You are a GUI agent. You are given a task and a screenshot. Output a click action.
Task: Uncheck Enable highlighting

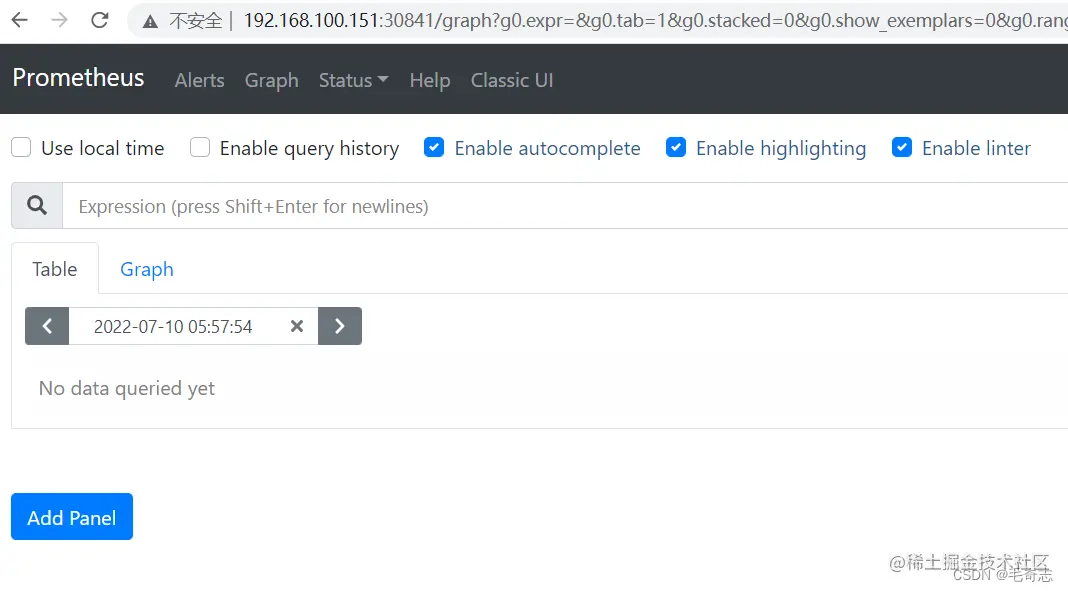pos(676,147)
